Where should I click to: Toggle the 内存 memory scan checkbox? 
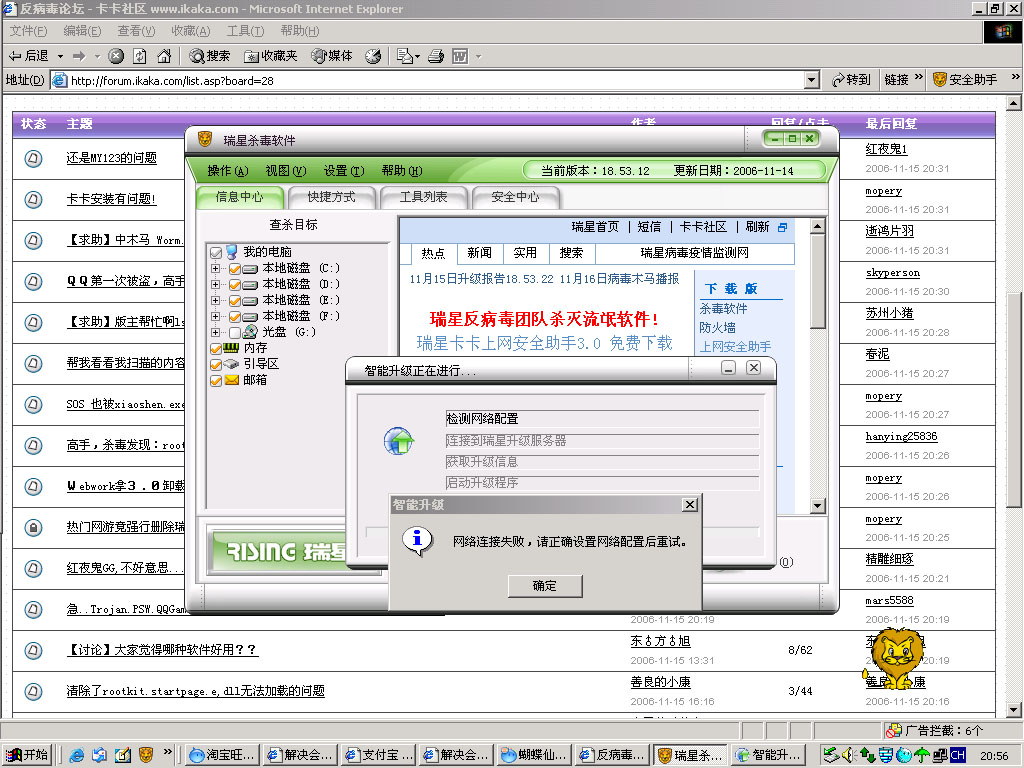click(x=216, y=348)
